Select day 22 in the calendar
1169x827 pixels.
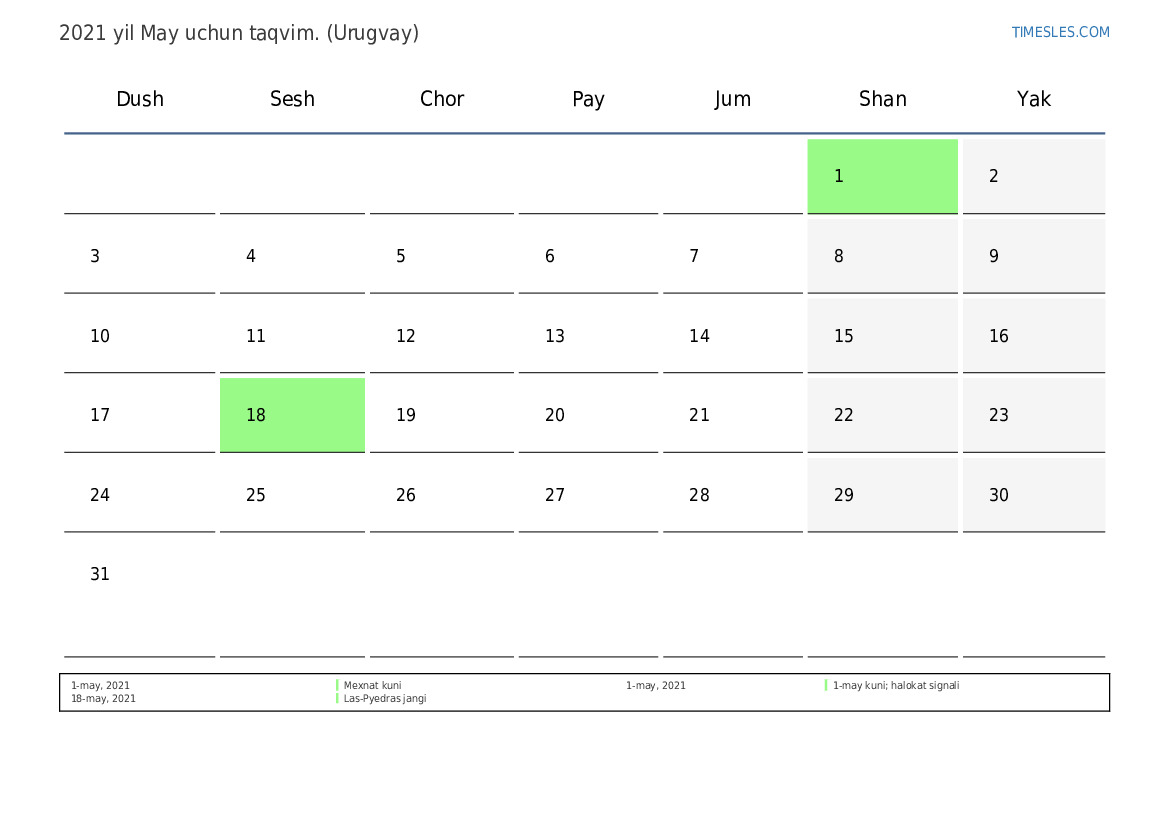tap(883, 415)
